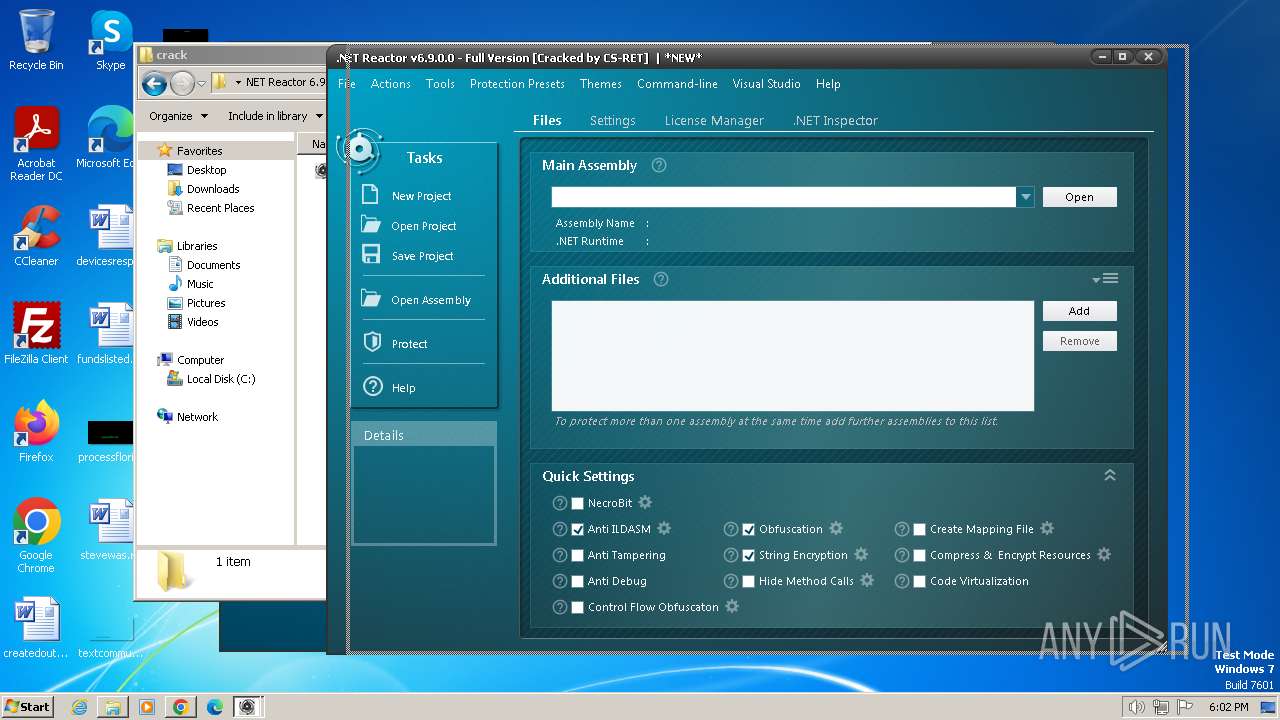
Task: Enable Create Mapping File checkbox
Action: click(x=919, y=529)
